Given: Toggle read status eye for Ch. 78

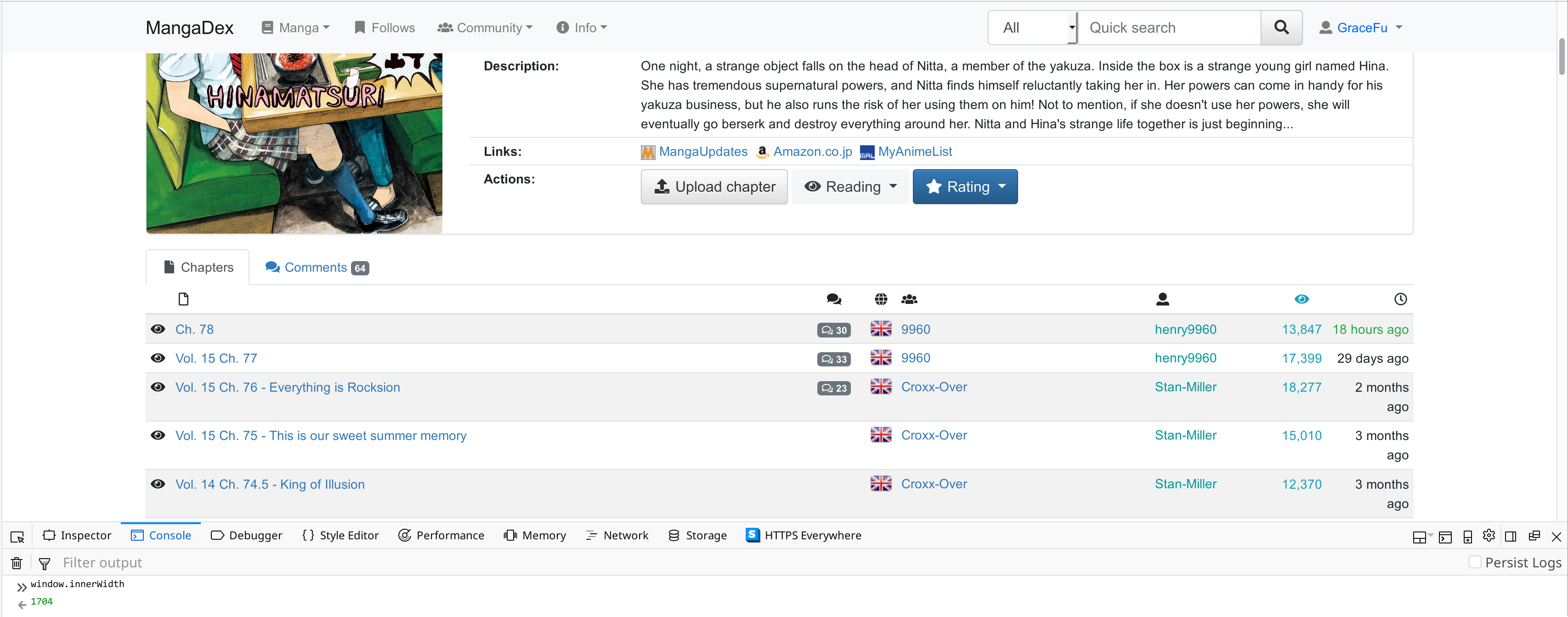Looking at the screenshot, I should (158, 329).
